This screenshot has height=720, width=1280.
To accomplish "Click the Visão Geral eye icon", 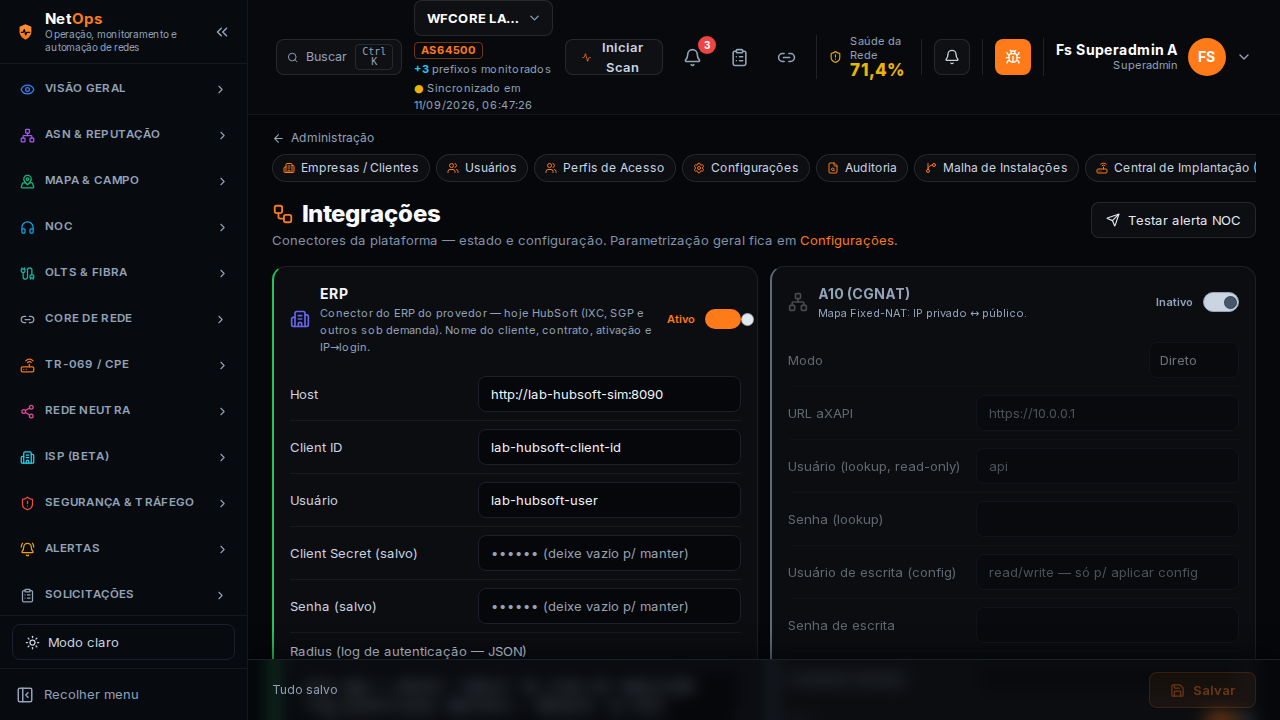I will coord(28,89).
